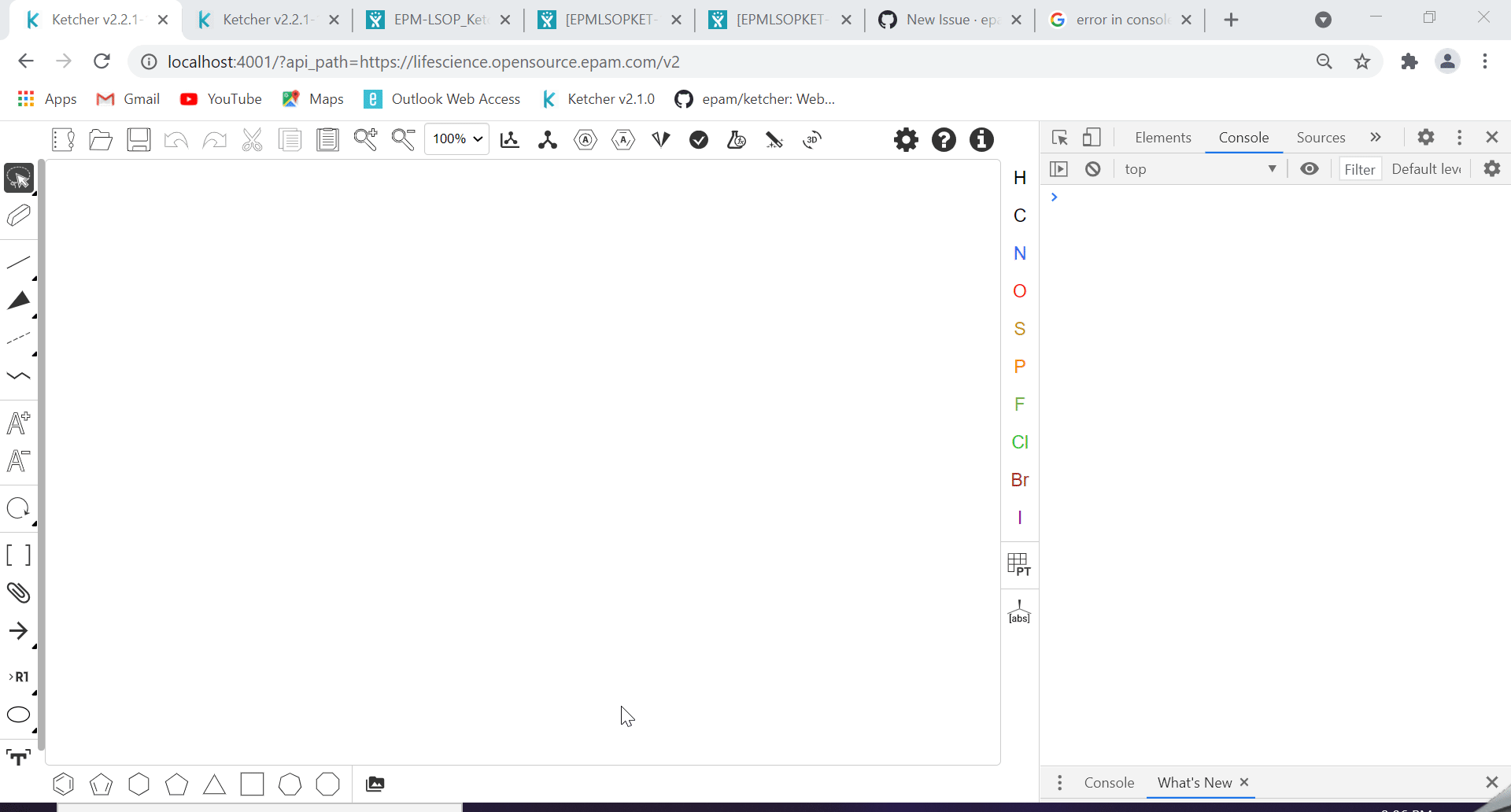This screenshot has width=1511, height=812.
Task: Select the charge plus tool
Action: coord(19,423)
